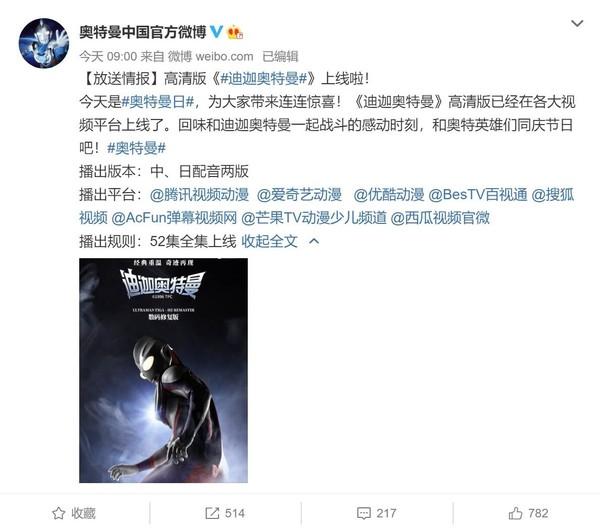
Task: Open the Ultraman Tiga poster thumbnail
Action: click(163, 370)
